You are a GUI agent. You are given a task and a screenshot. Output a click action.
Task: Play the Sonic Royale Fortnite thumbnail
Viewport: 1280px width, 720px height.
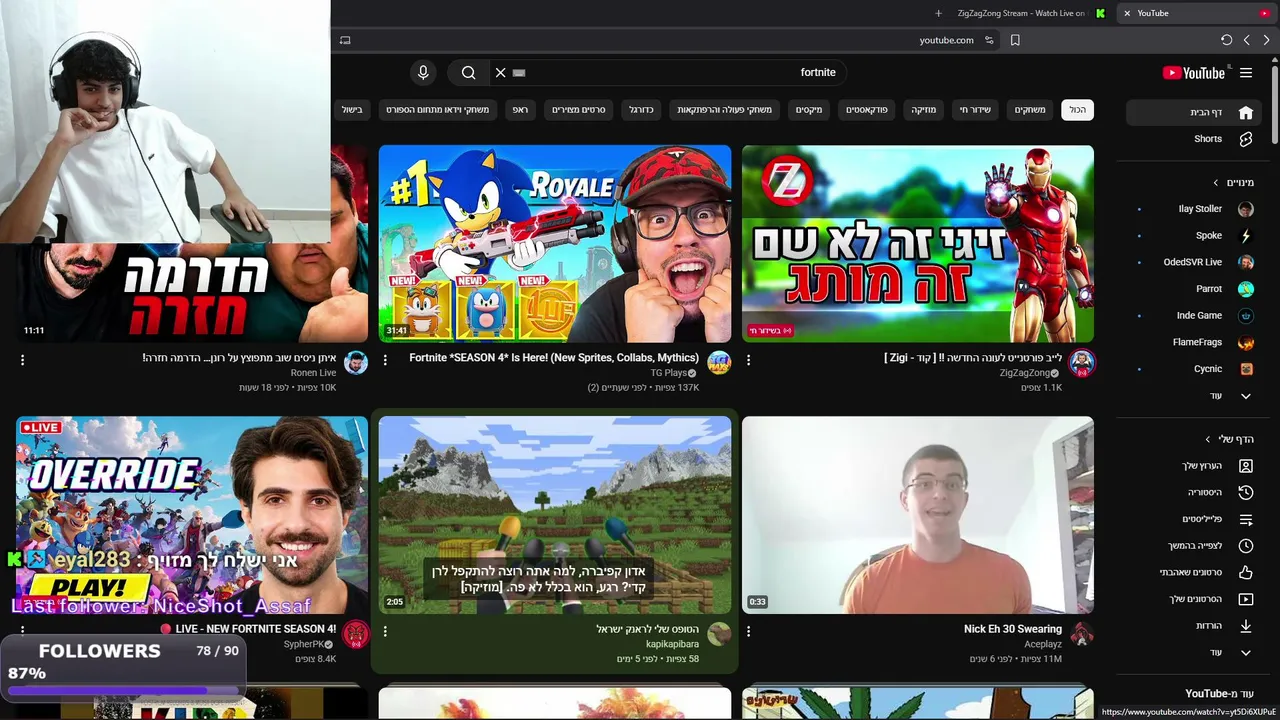[555, 243]
